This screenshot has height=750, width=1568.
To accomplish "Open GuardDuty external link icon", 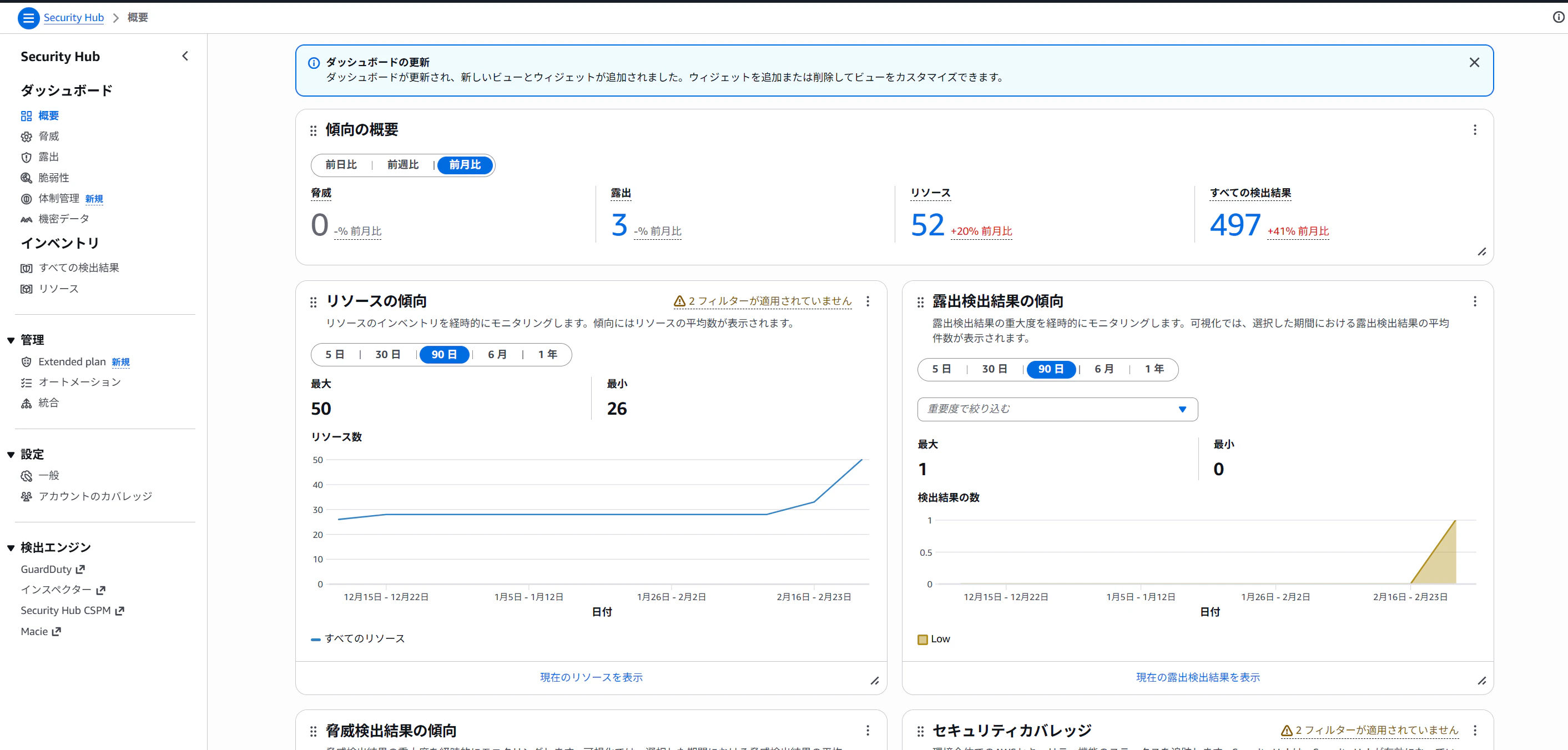I will coord(80,569).
